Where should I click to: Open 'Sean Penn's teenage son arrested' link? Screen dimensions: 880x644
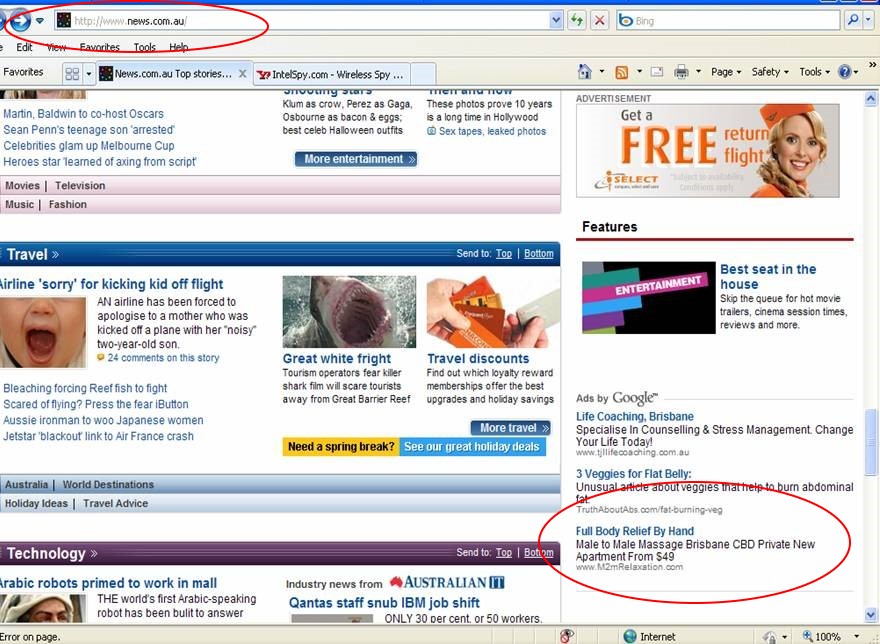pyautogui.click(x=89, y=130)
